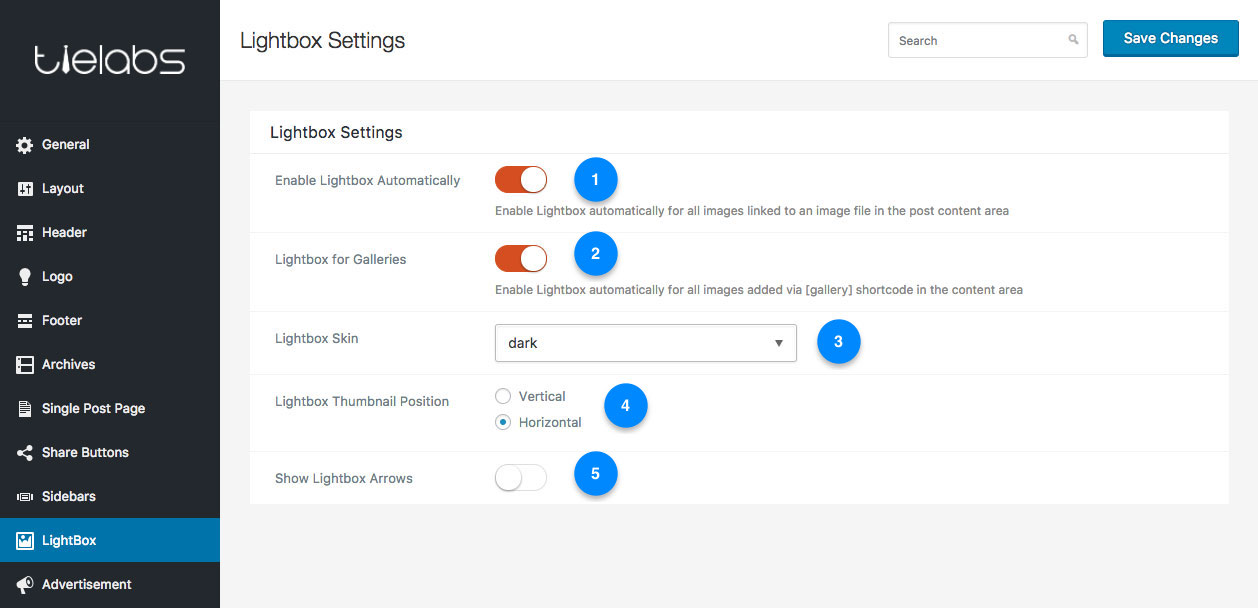Select the LightBox menu item

pos(110,540)
